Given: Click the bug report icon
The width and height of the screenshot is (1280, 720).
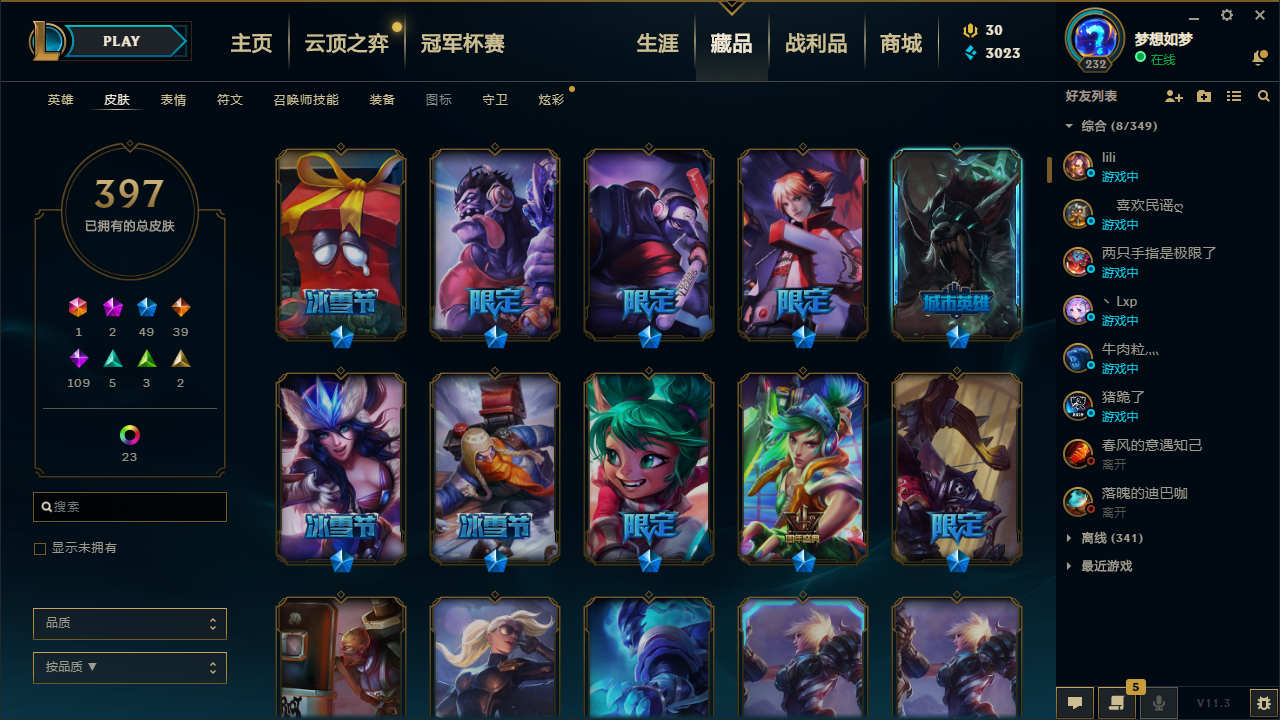Looking at the screenshot, I should [1264, 703].
